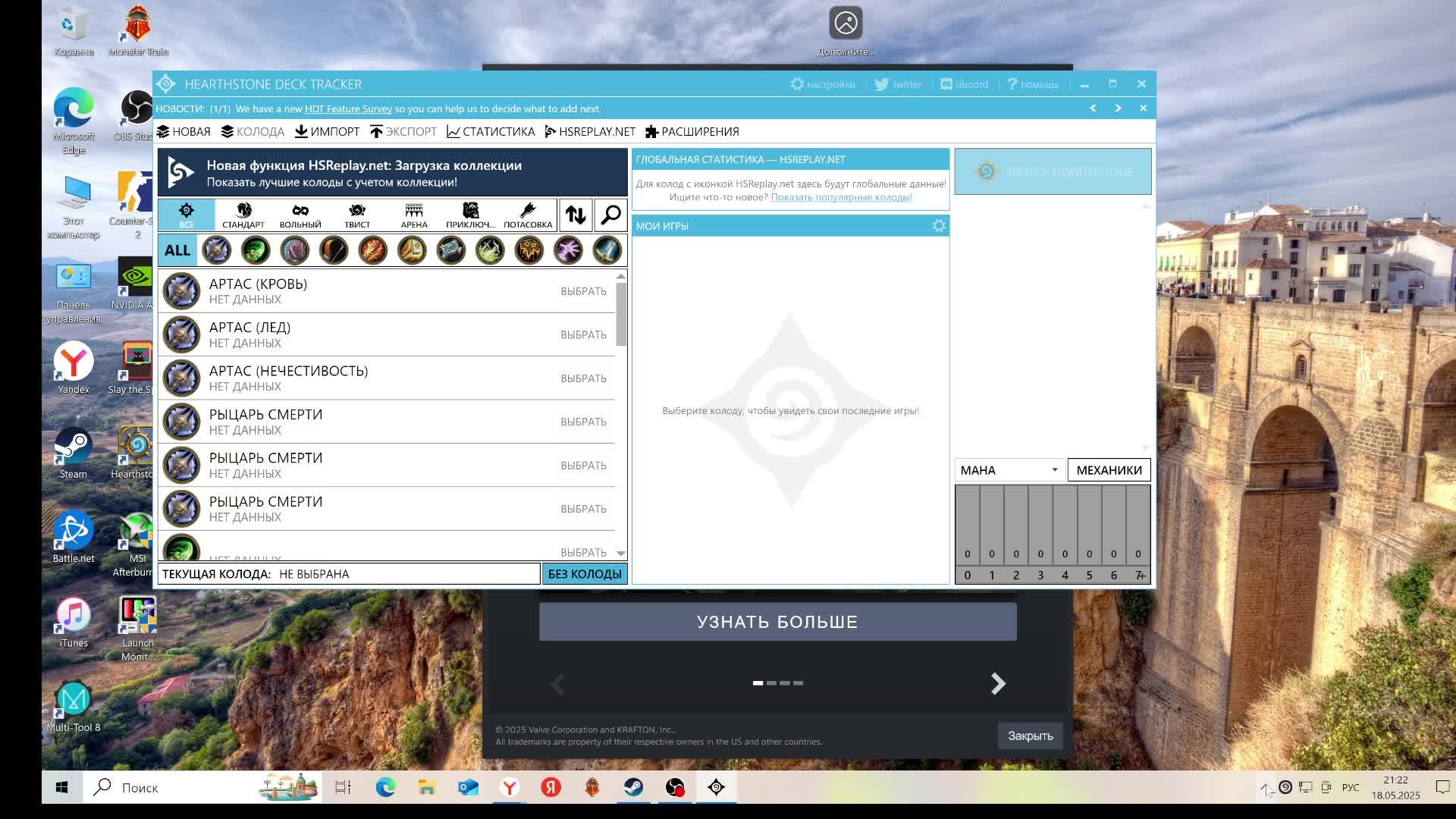Open the Battle.net desktop shortcut

click(x=73, y=538)
